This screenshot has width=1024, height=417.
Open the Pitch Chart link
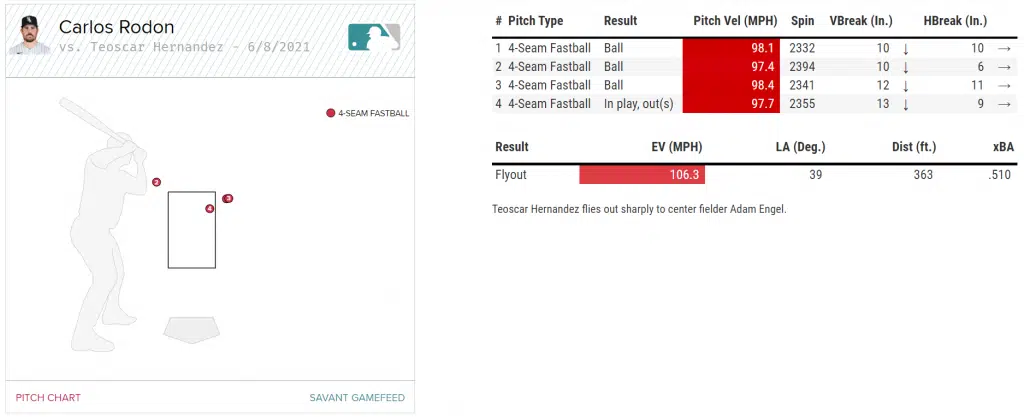click(x=48, y=398)
